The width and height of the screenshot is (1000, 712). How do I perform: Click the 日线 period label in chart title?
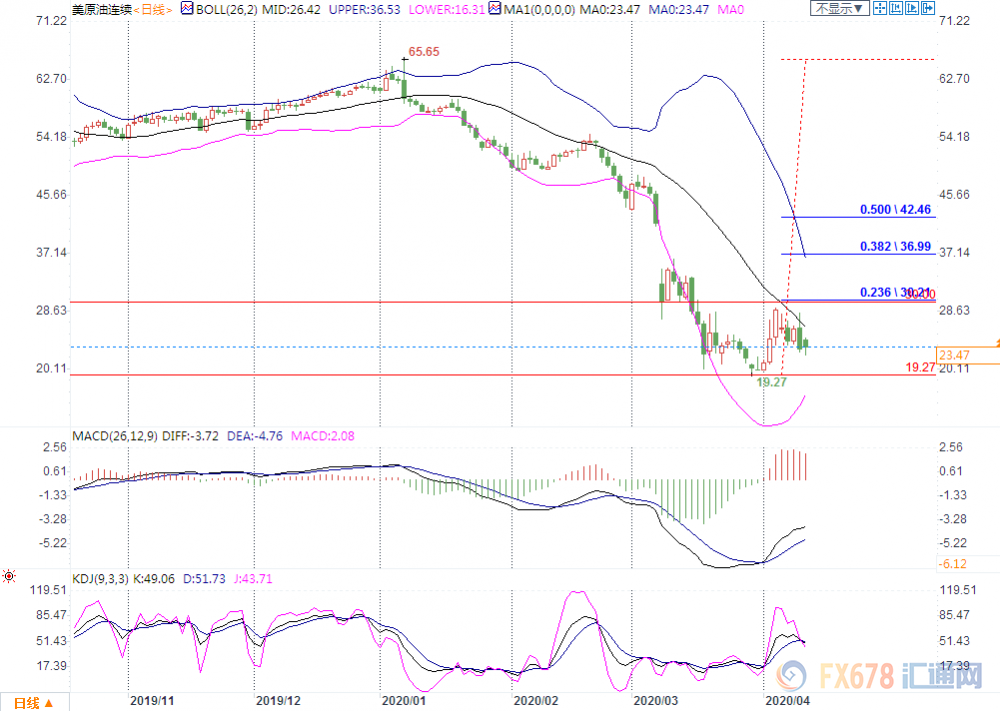[152, 9]
